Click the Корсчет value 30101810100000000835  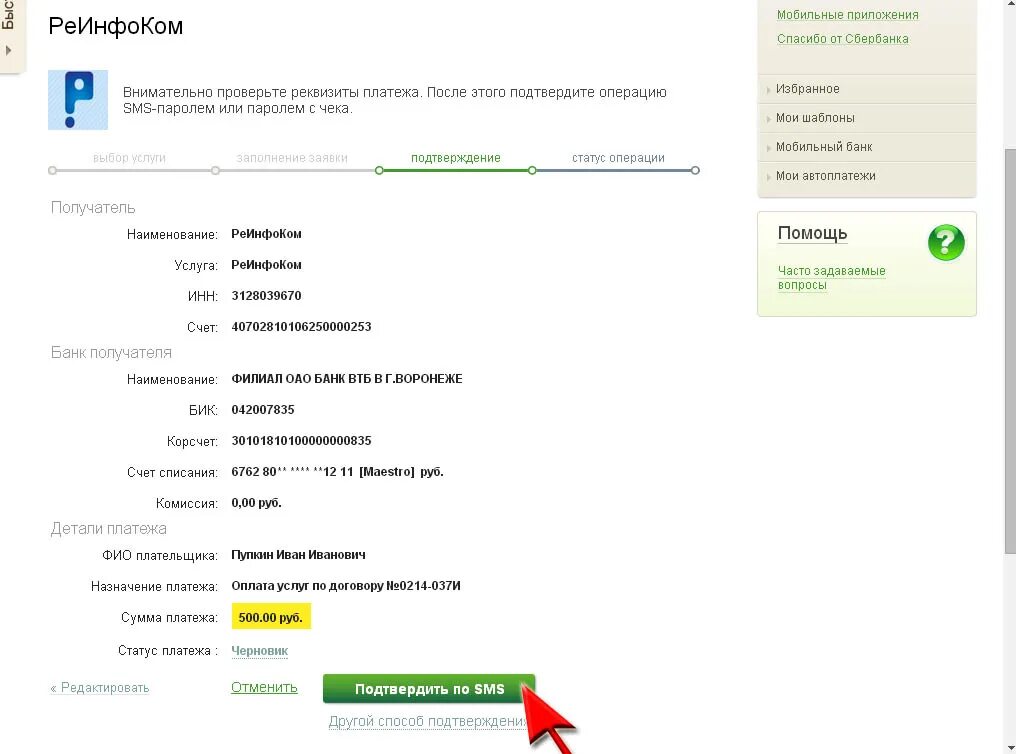tap(301, 441)
